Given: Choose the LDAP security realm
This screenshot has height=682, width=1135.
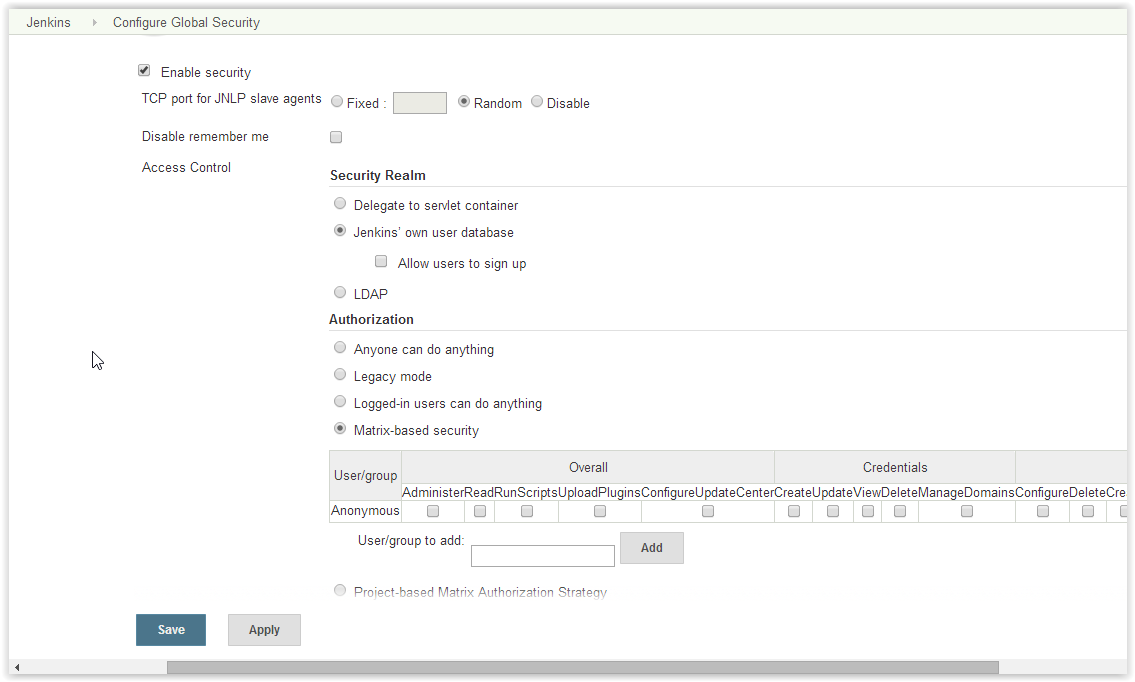Looking at the screenshot, I should [x=339, y=292].
